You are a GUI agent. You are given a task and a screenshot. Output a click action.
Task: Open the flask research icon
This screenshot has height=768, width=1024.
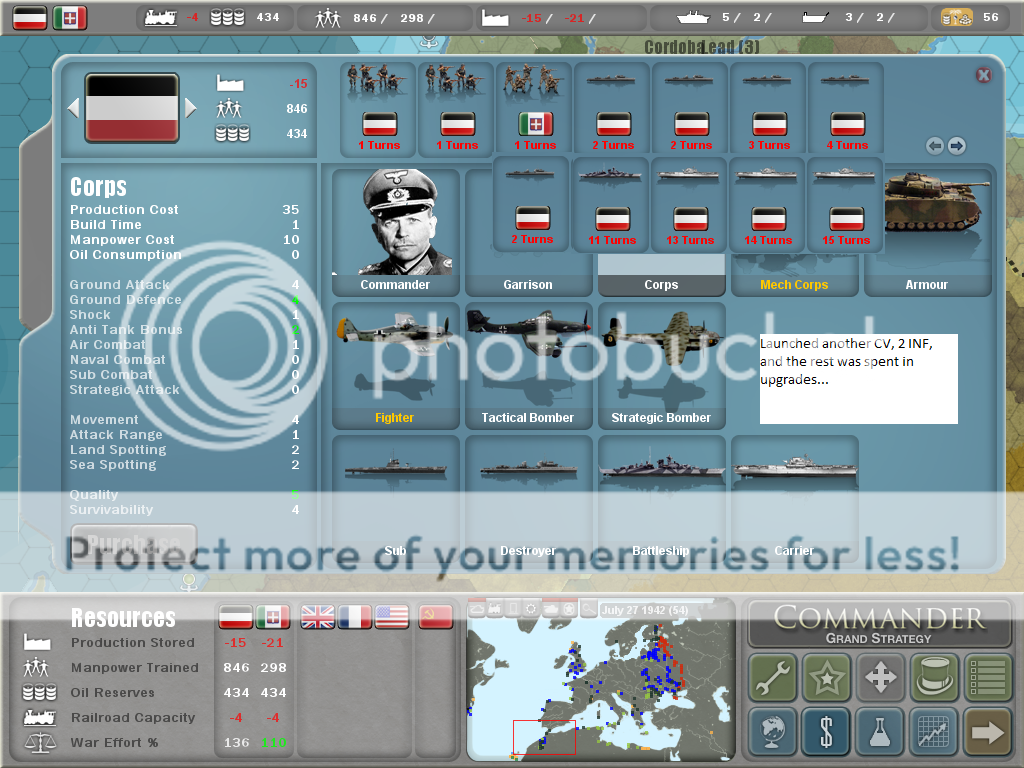880,732
